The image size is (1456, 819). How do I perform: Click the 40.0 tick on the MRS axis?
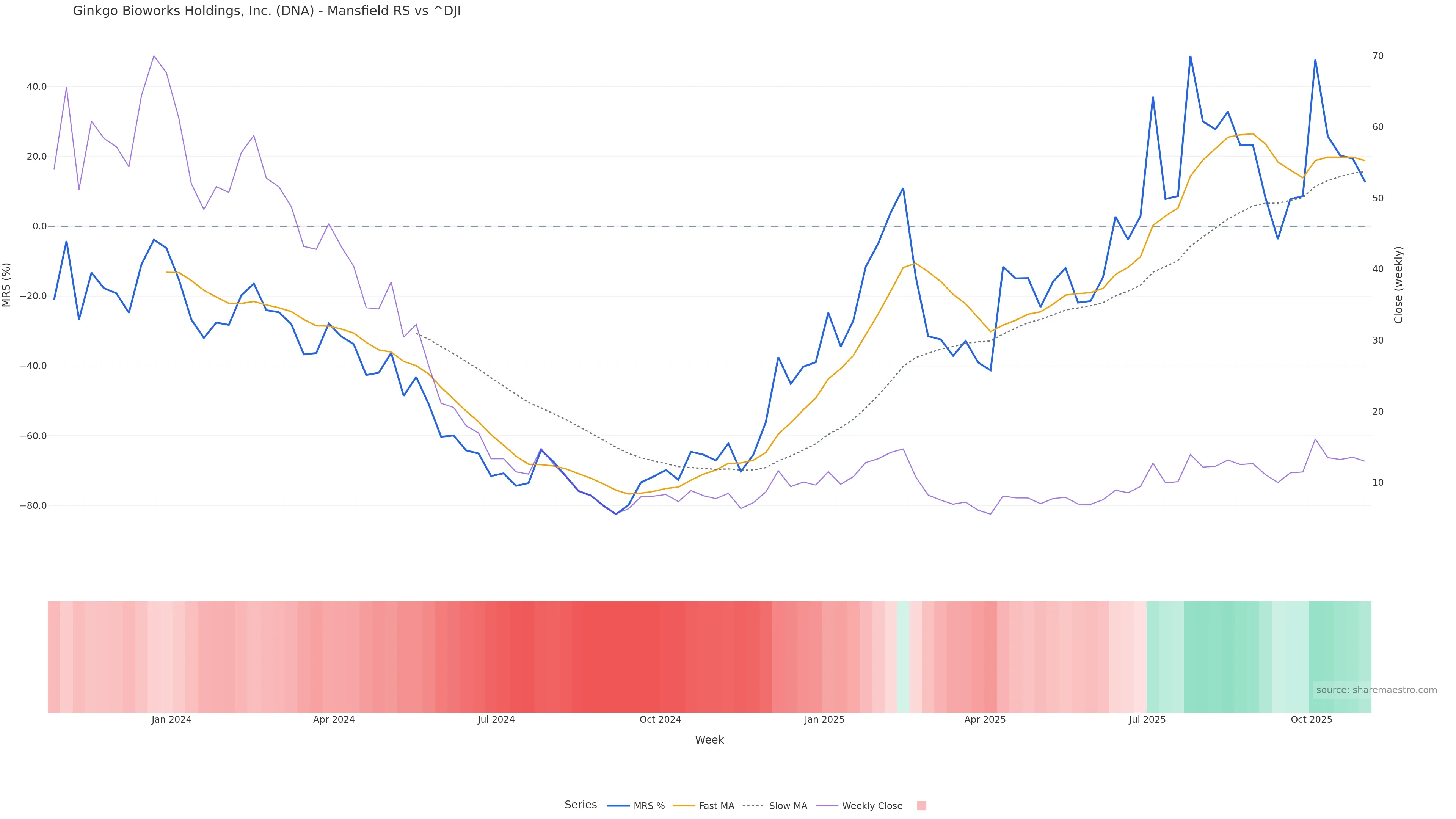pyautogui.click(x=36, y=87)
